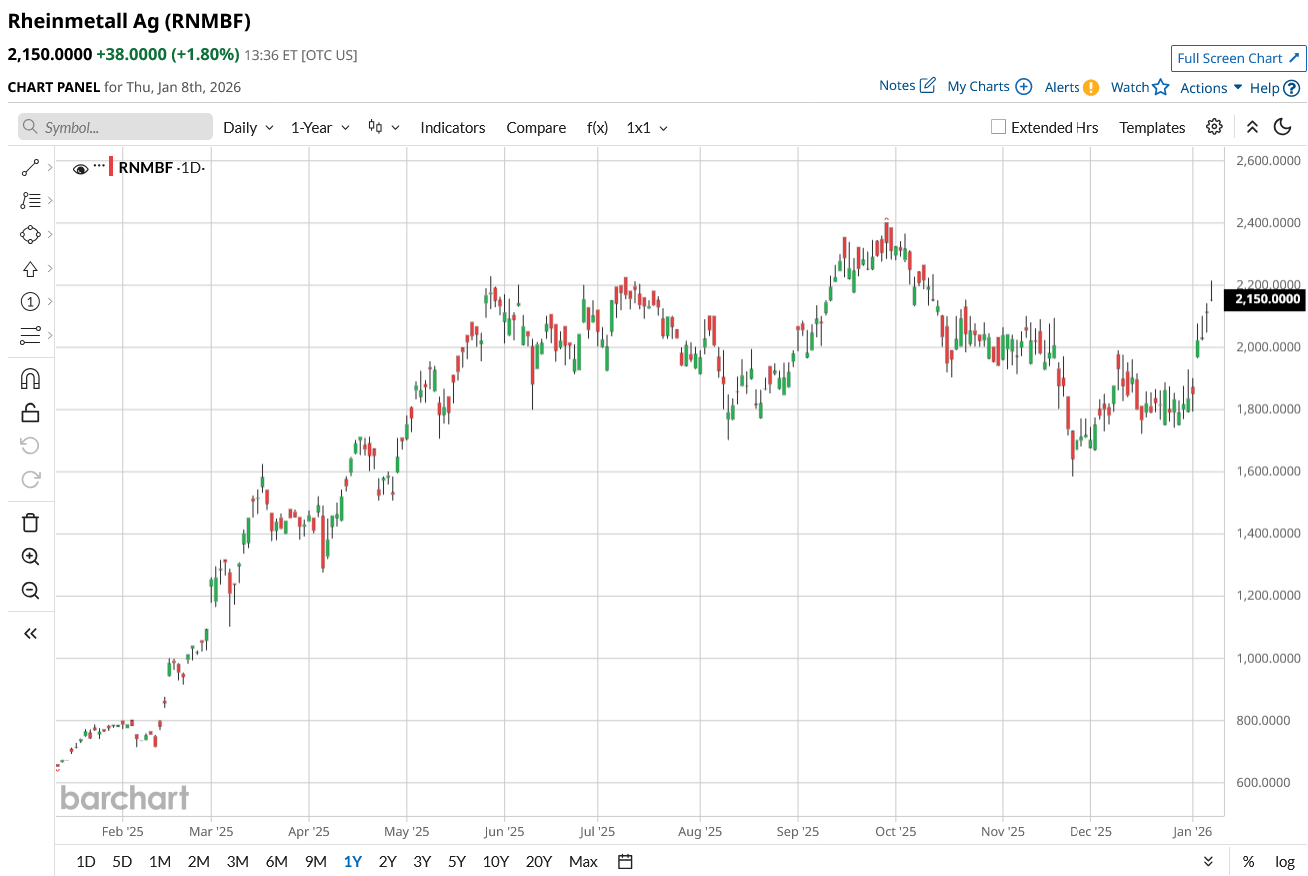Switch to dark mode moon icon
The height and width of the screenshot is (876, 1308).
(1282, 127)
